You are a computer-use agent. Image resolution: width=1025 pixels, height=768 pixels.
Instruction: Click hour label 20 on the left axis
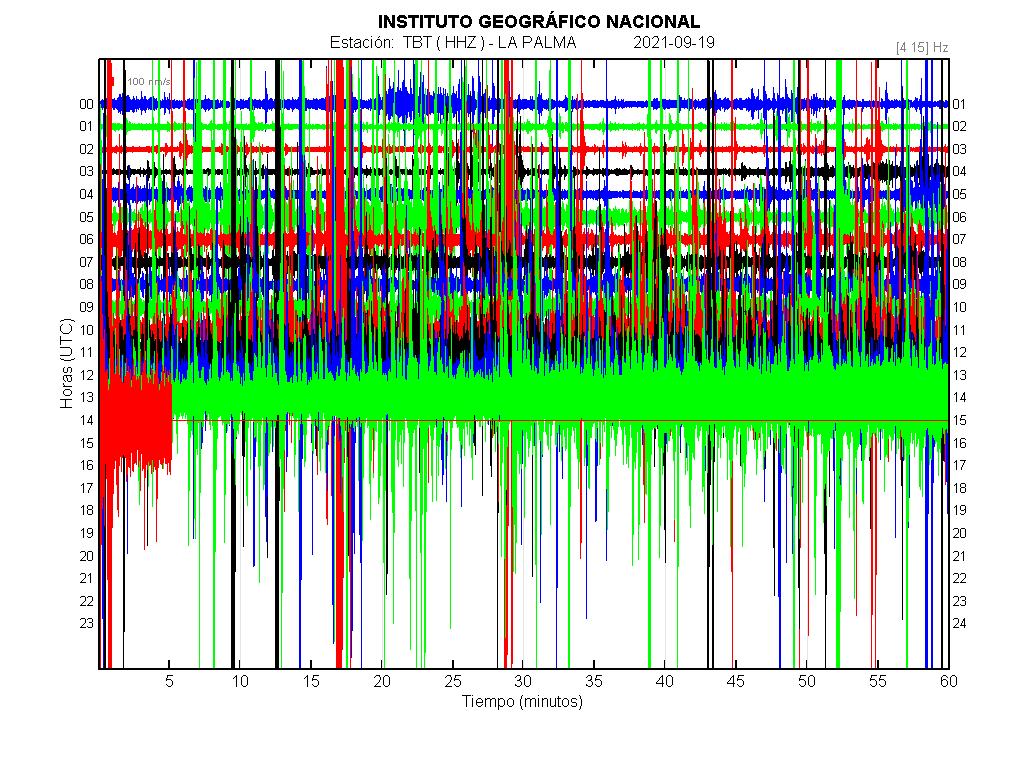tap(86, 556)
